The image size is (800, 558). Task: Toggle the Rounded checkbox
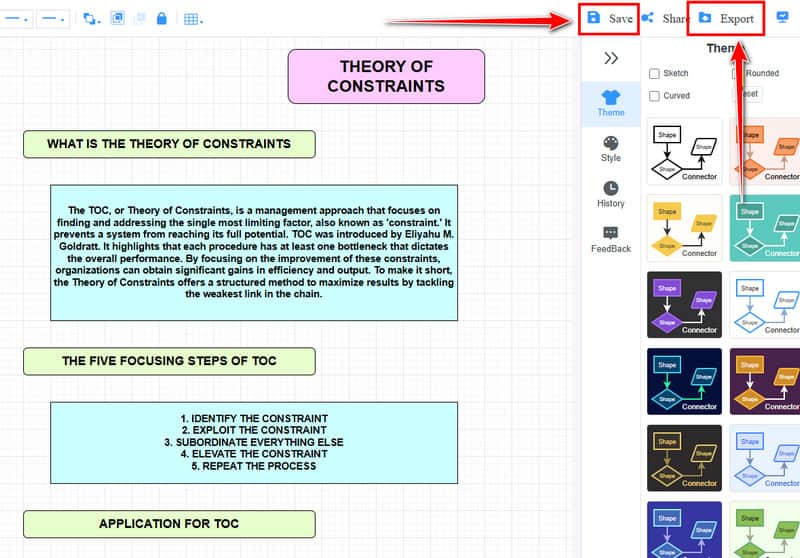(737, 73)
